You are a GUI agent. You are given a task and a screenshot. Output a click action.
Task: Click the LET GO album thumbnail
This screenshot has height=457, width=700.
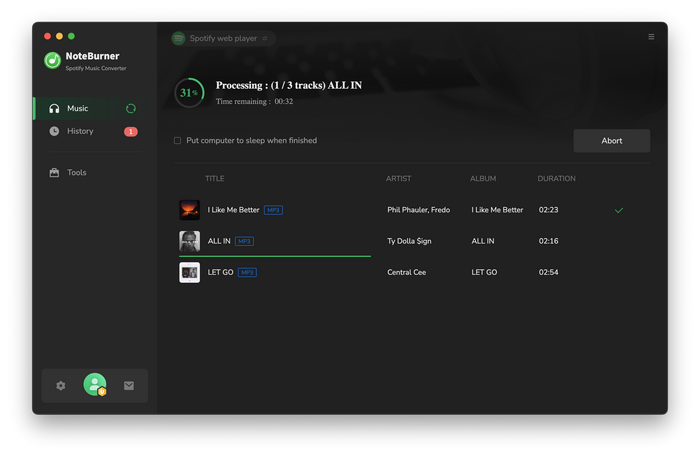(189, 272)
